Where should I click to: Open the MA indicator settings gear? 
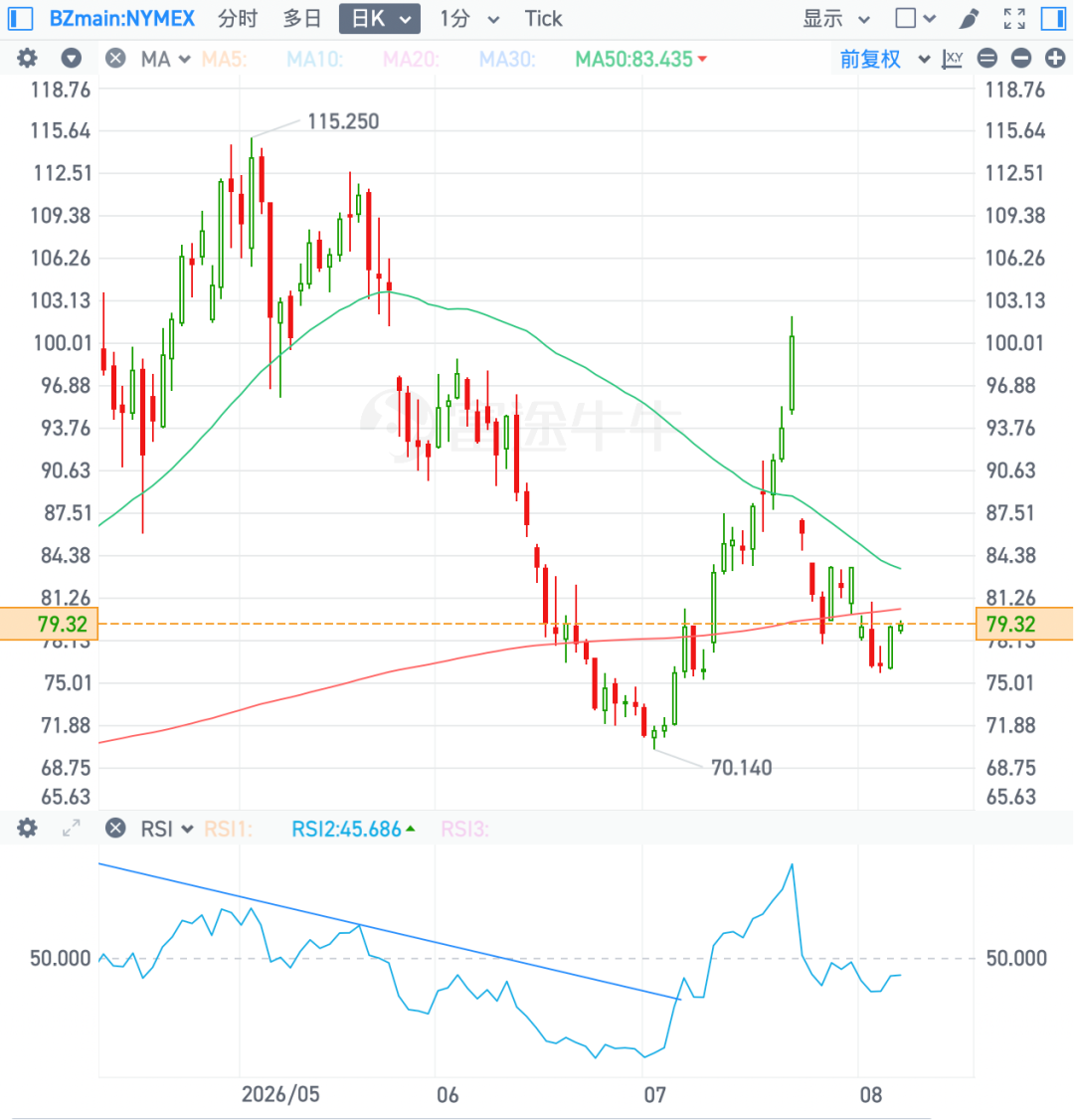(x=27, y=59)
